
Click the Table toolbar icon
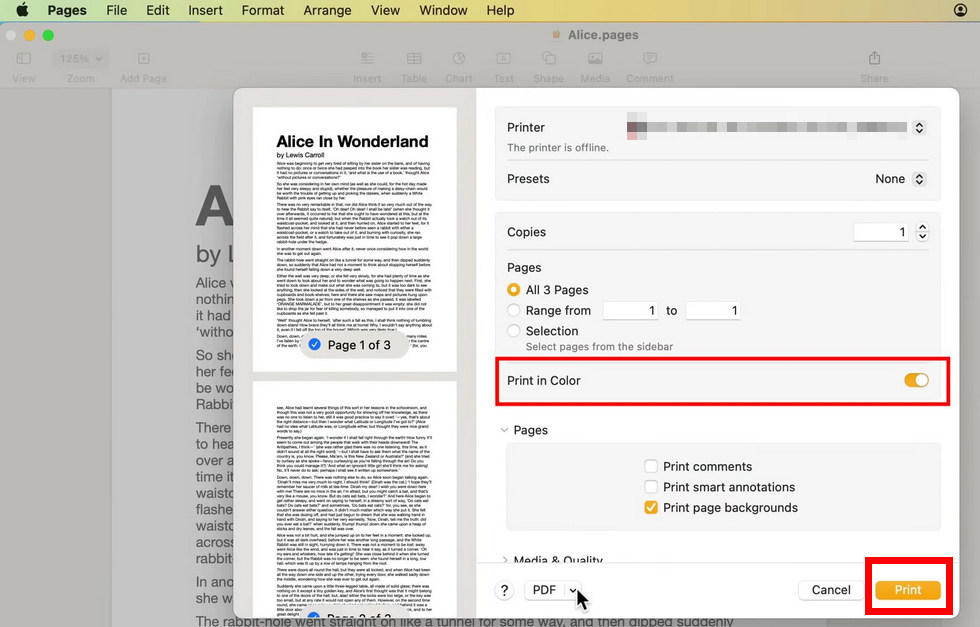(414, 59)
